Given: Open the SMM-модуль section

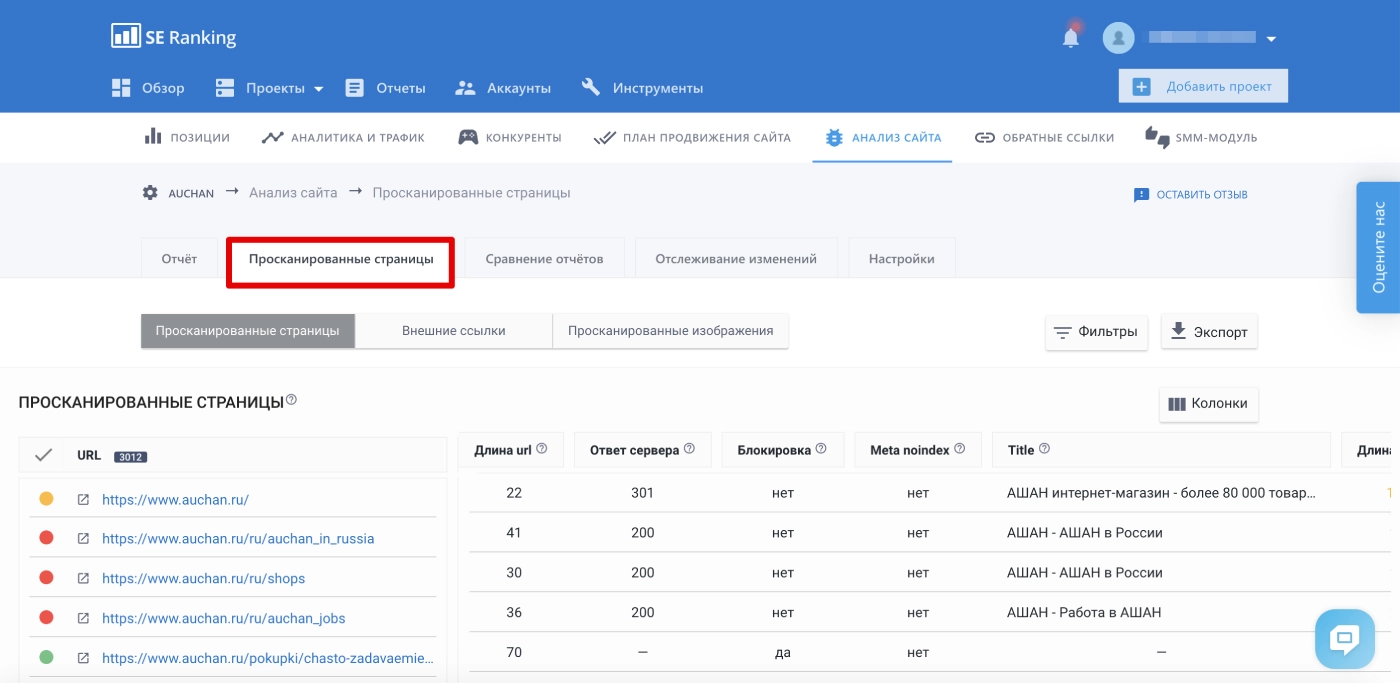Looking at the screenshot, I should click(x=1201, y=137).
